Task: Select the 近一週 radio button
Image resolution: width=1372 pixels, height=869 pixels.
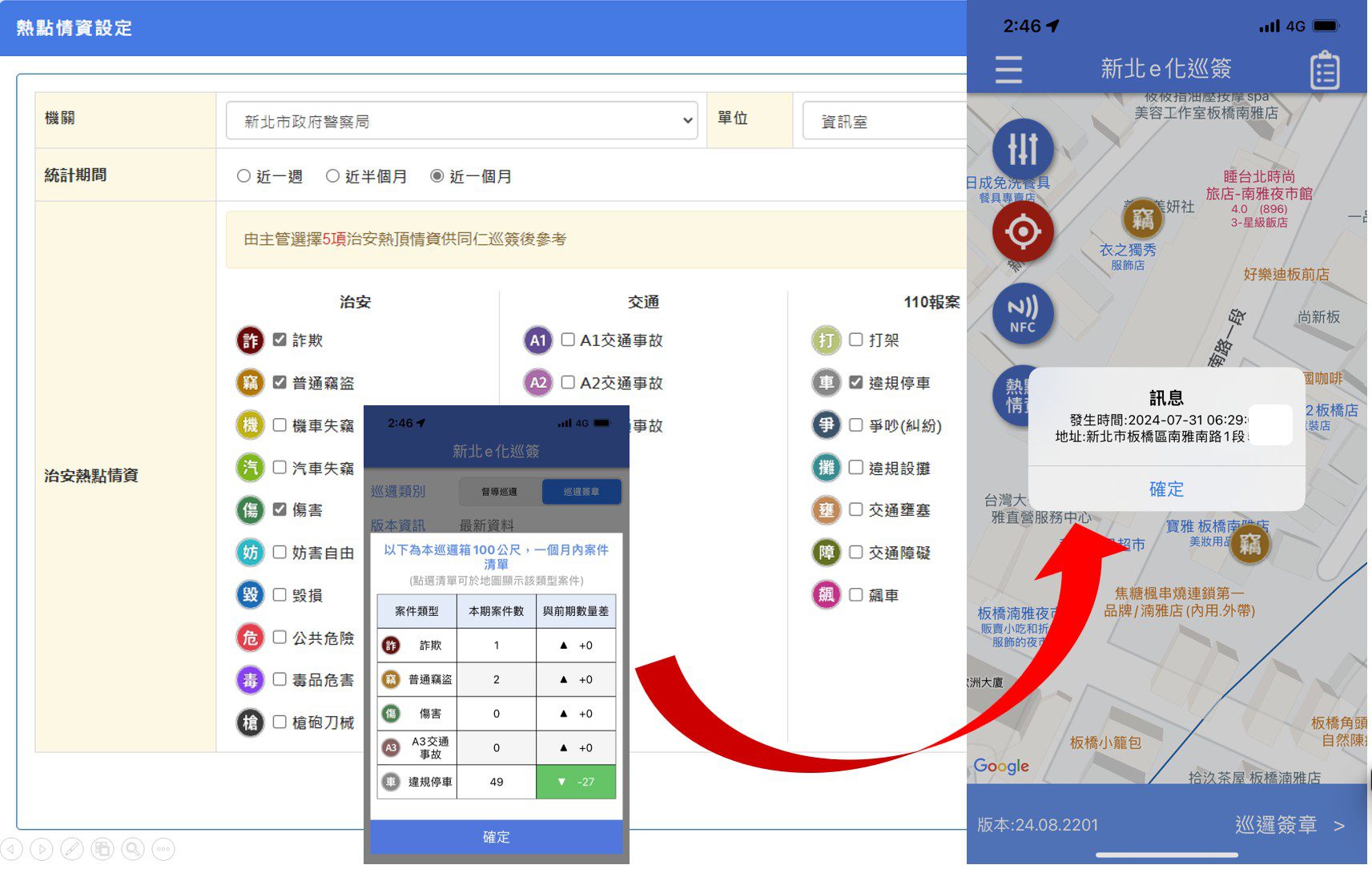Action: [x=243, y=175]
